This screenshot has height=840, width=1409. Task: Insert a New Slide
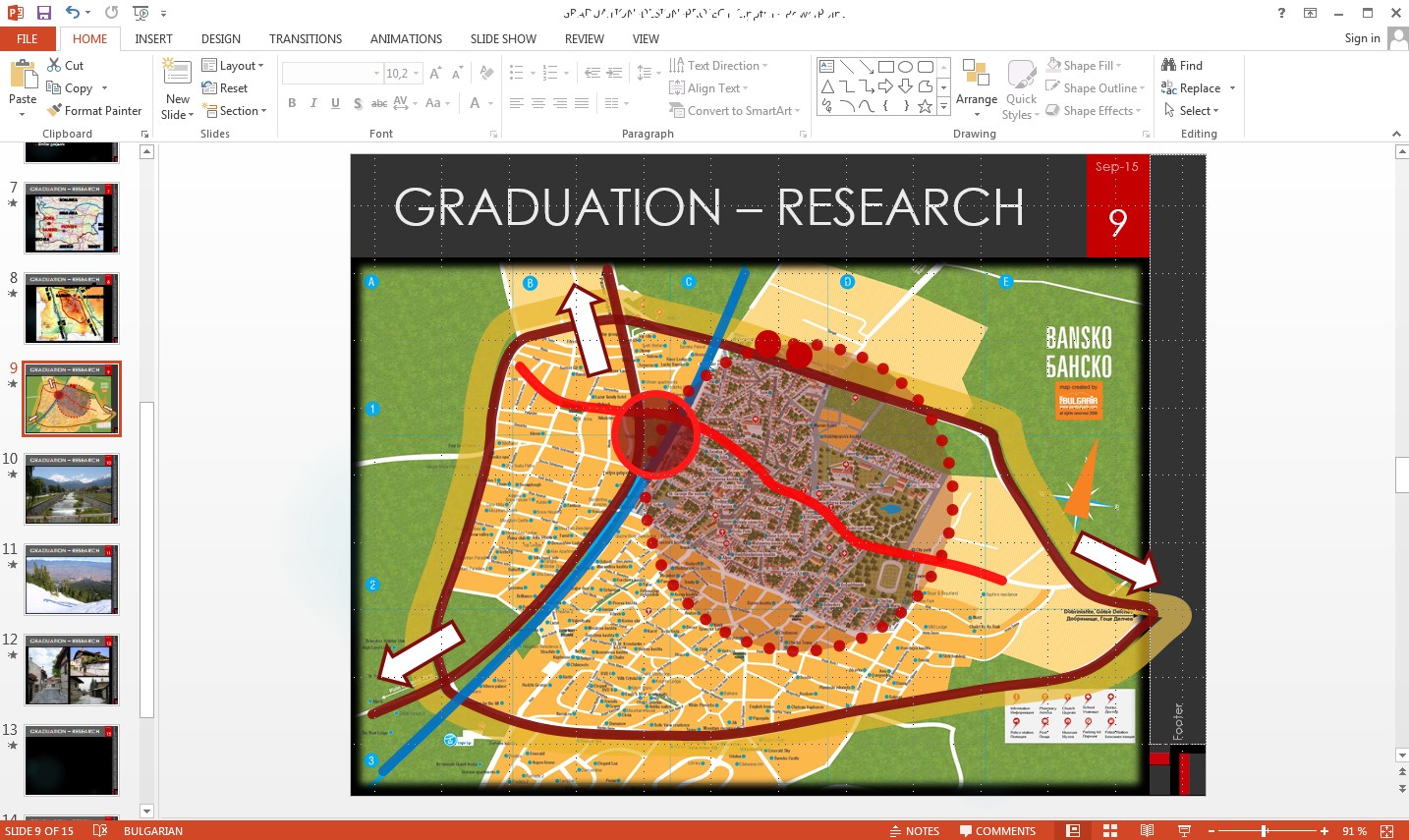point(178,88)
